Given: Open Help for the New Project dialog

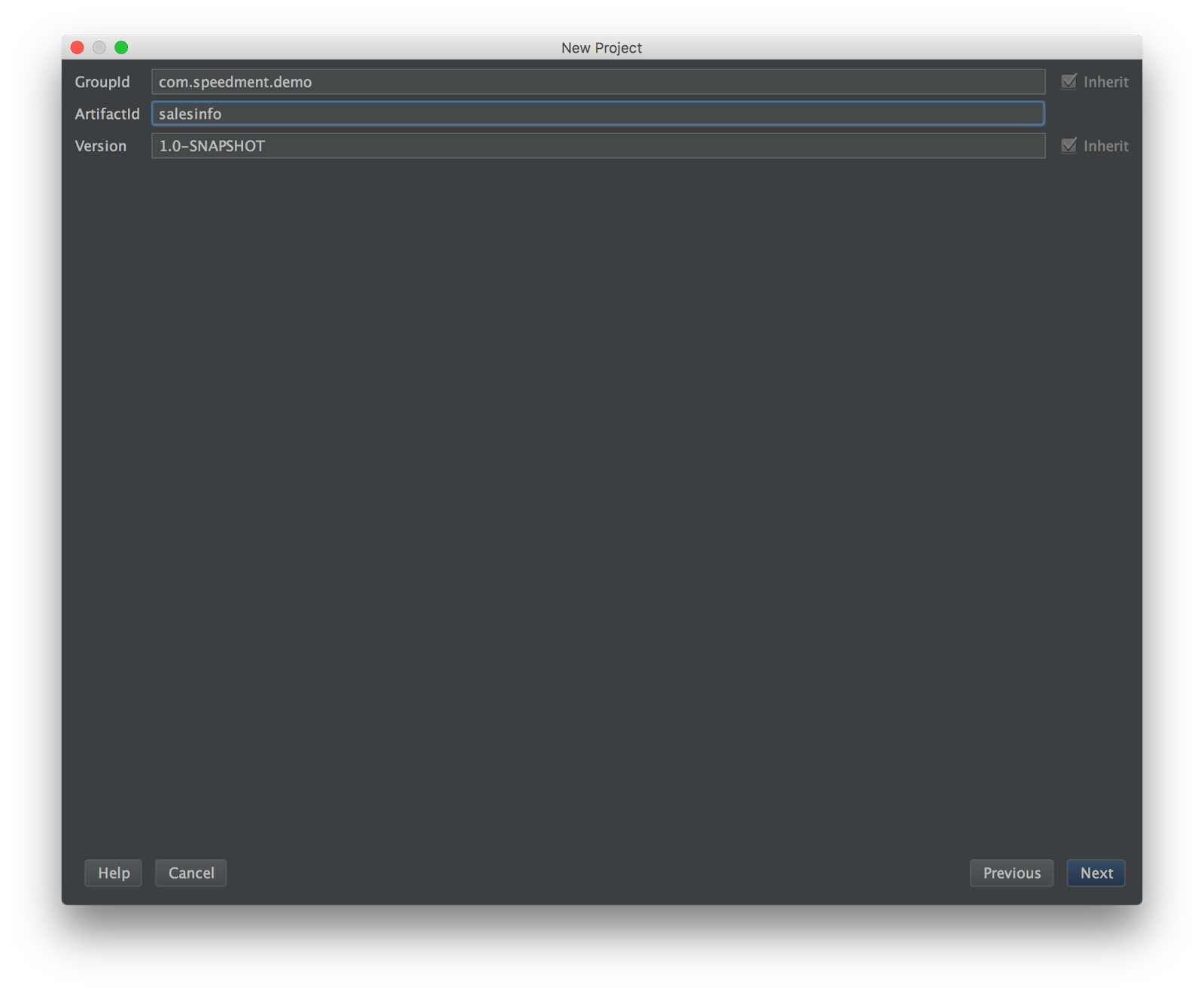Looking at the screenshot, I should (114, 873).
